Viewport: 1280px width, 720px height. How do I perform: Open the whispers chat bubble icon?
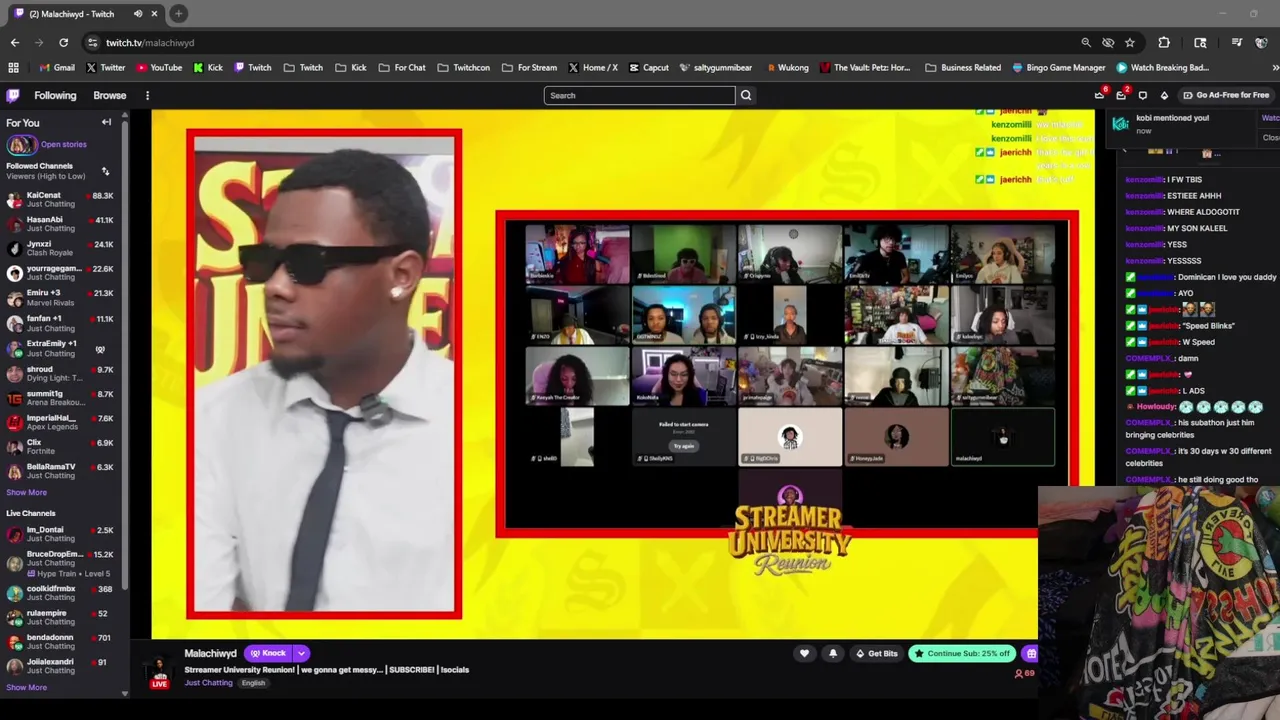click(1143, 95)
